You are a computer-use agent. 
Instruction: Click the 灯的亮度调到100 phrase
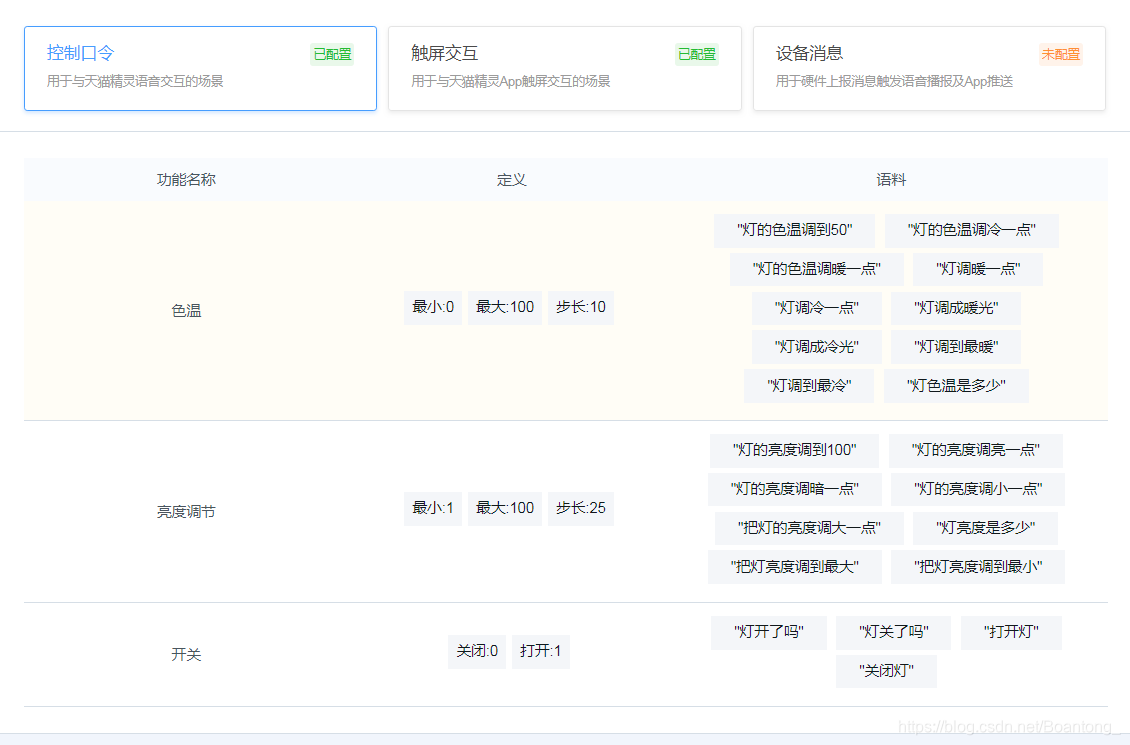(x=795, y=451)
